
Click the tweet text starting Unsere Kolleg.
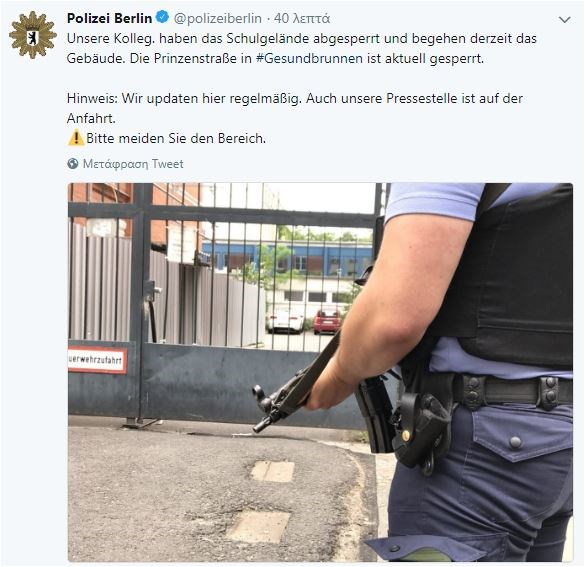tap(301, 48)
